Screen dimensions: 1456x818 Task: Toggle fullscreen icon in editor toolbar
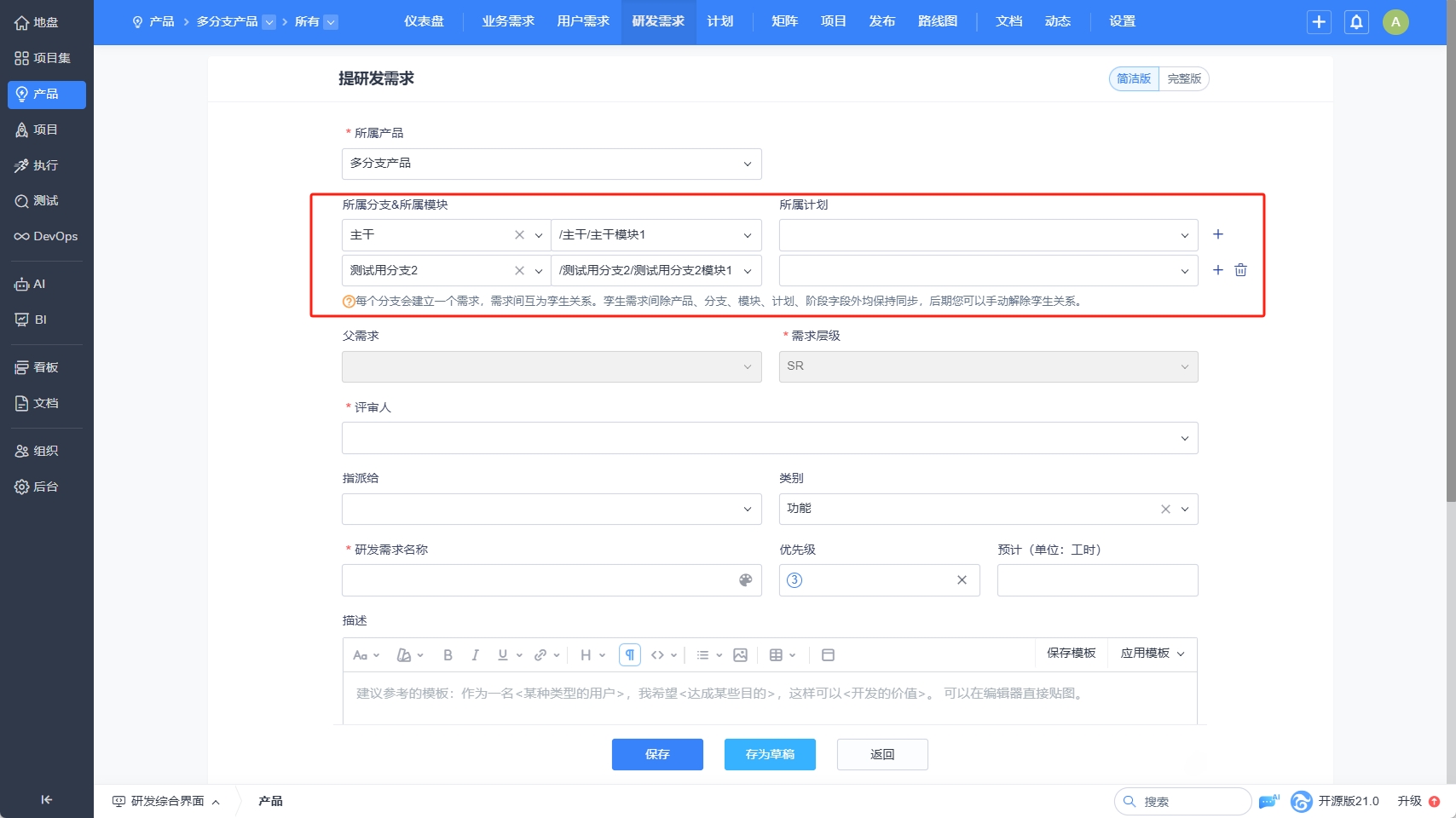coord(828,655)
